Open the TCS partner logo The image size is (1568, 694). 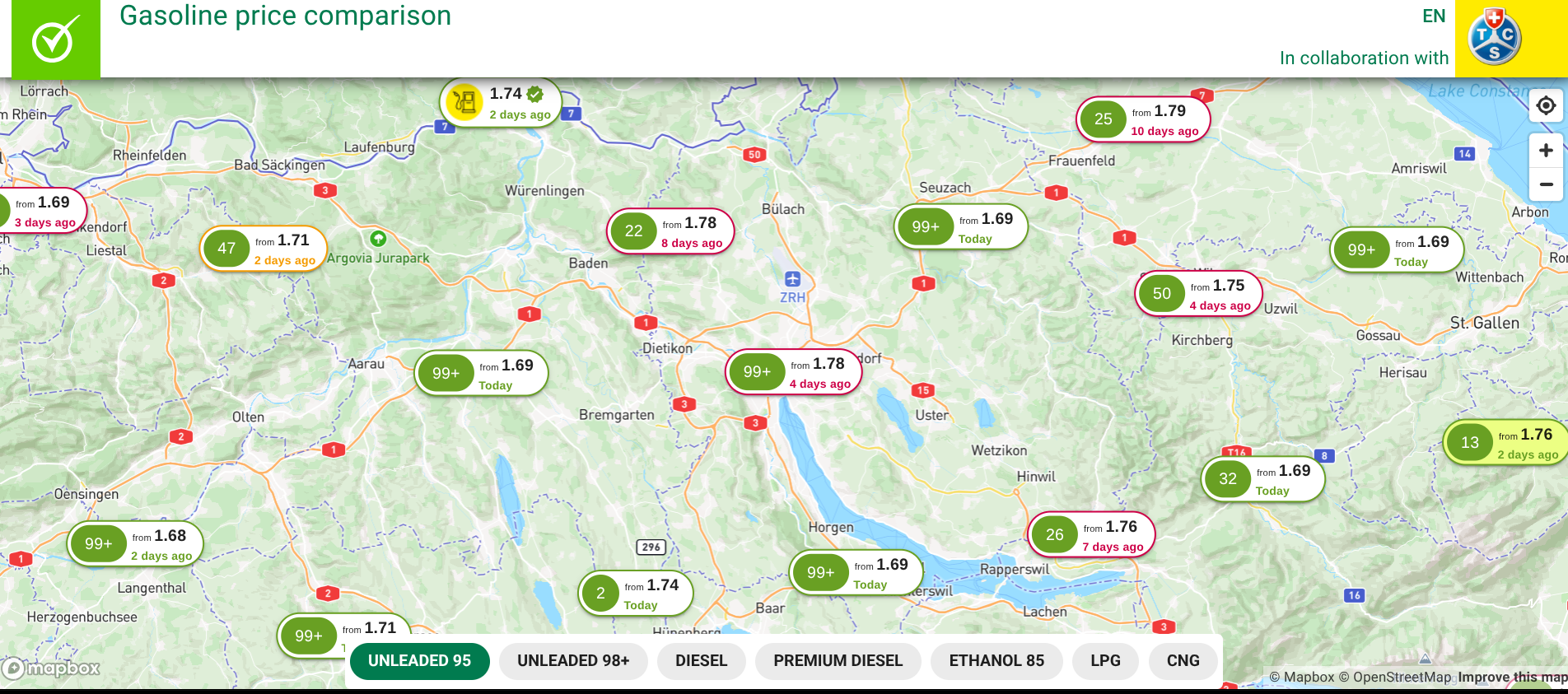point(1494,38)
